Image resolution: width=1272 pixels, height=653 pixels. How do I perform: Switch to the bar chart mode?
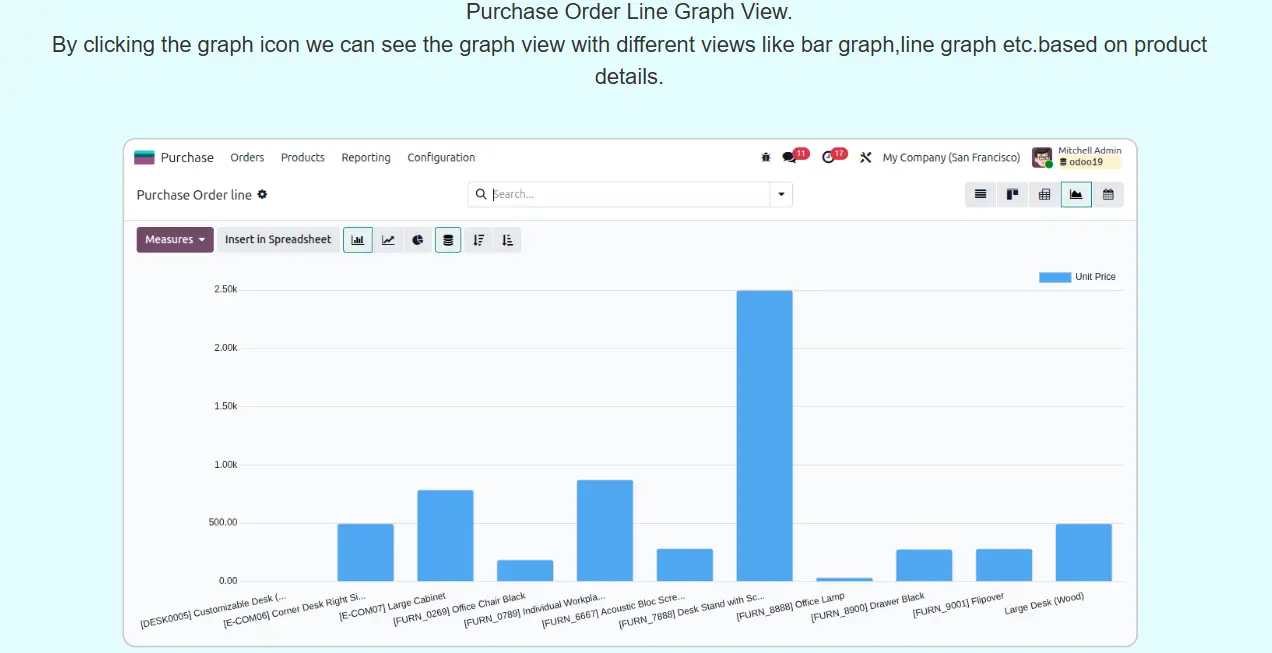pyautogui.click(x=358, y=240)
